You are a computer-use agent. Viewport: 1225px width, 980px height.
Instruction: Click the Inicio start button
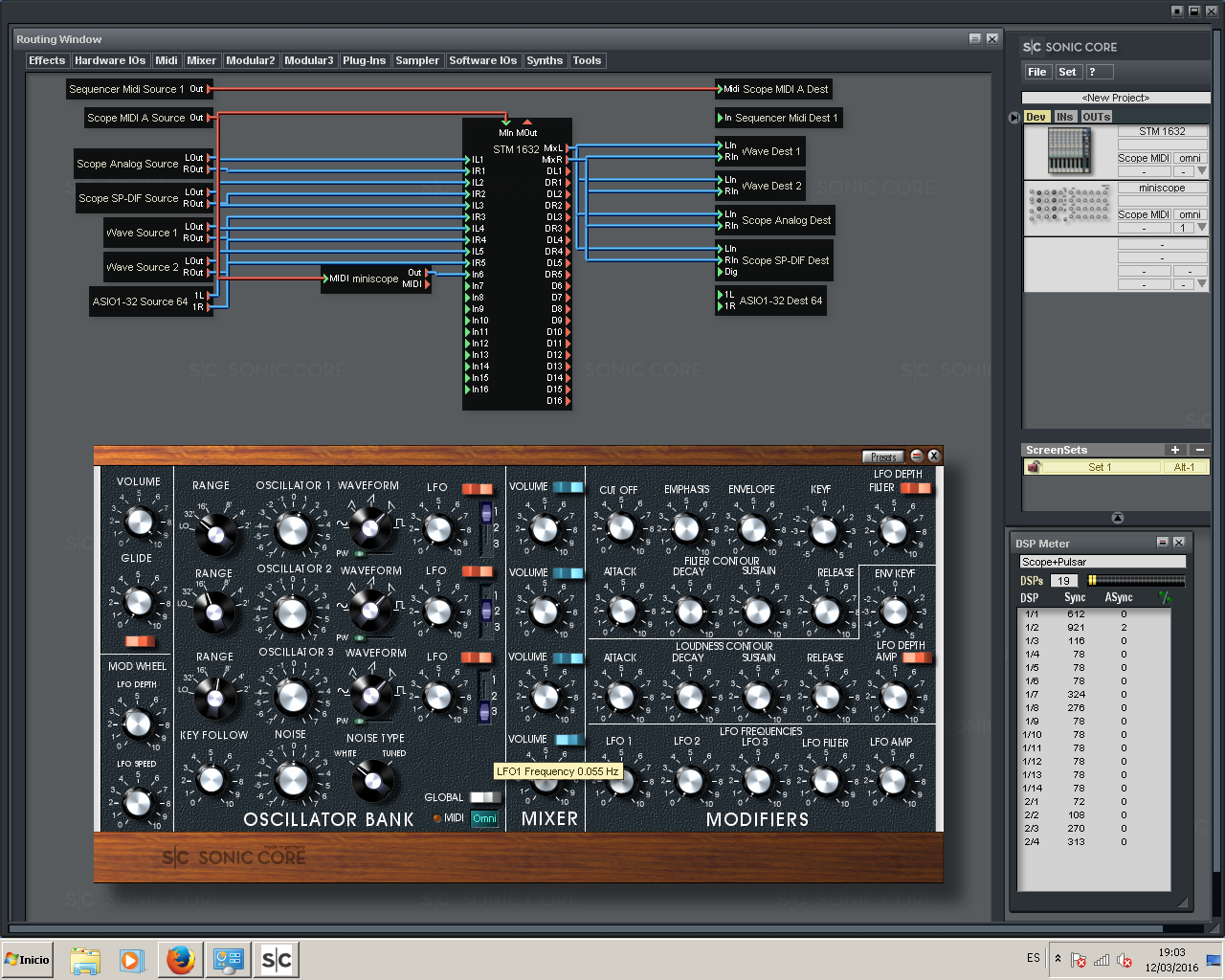27,960
